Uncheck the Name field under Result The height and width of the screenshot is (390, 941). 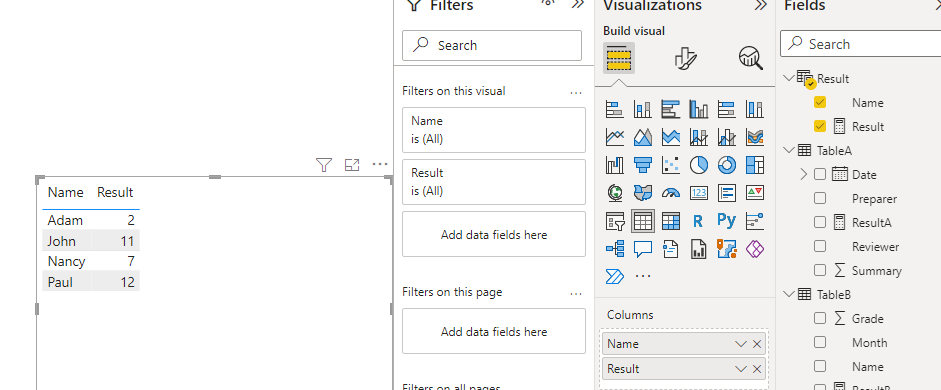click(820, 103)
